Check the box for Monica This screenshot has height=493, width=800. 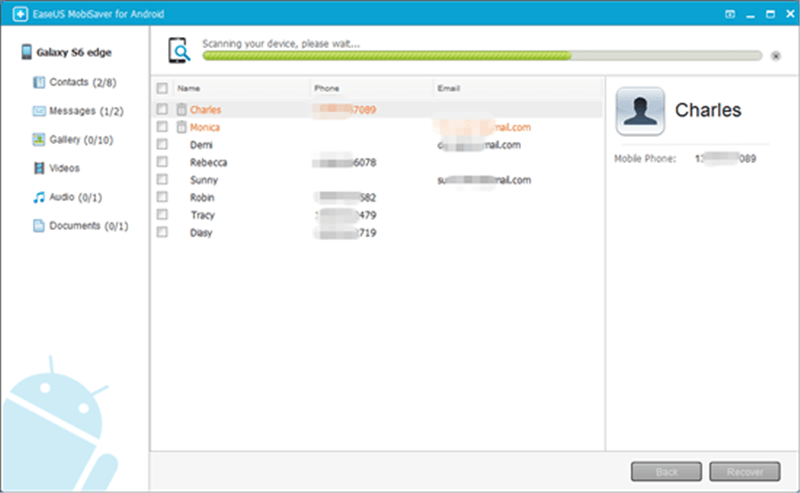[162, 127]
